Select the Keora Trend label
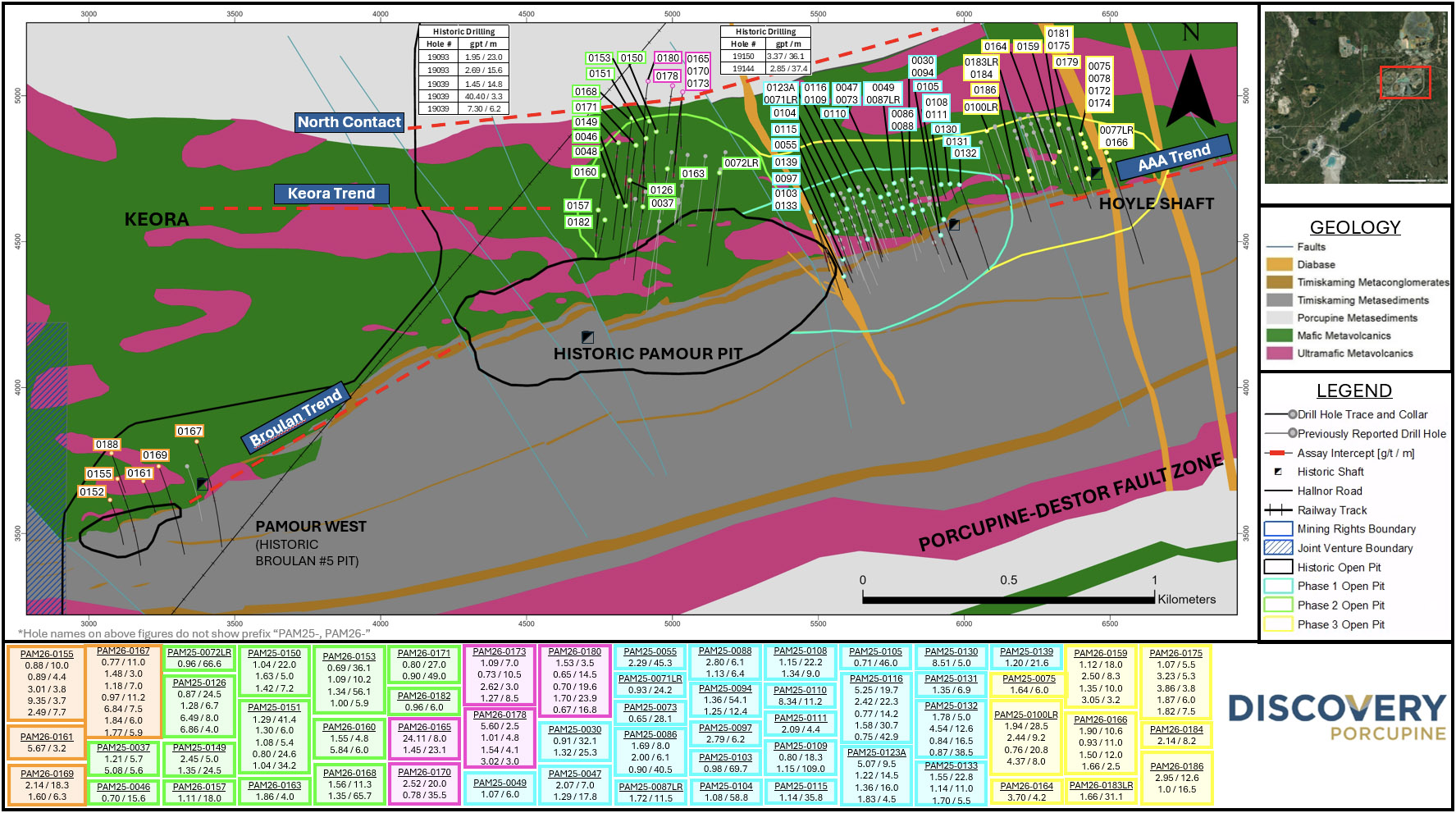1456x813 pixels. click(331, 194)
